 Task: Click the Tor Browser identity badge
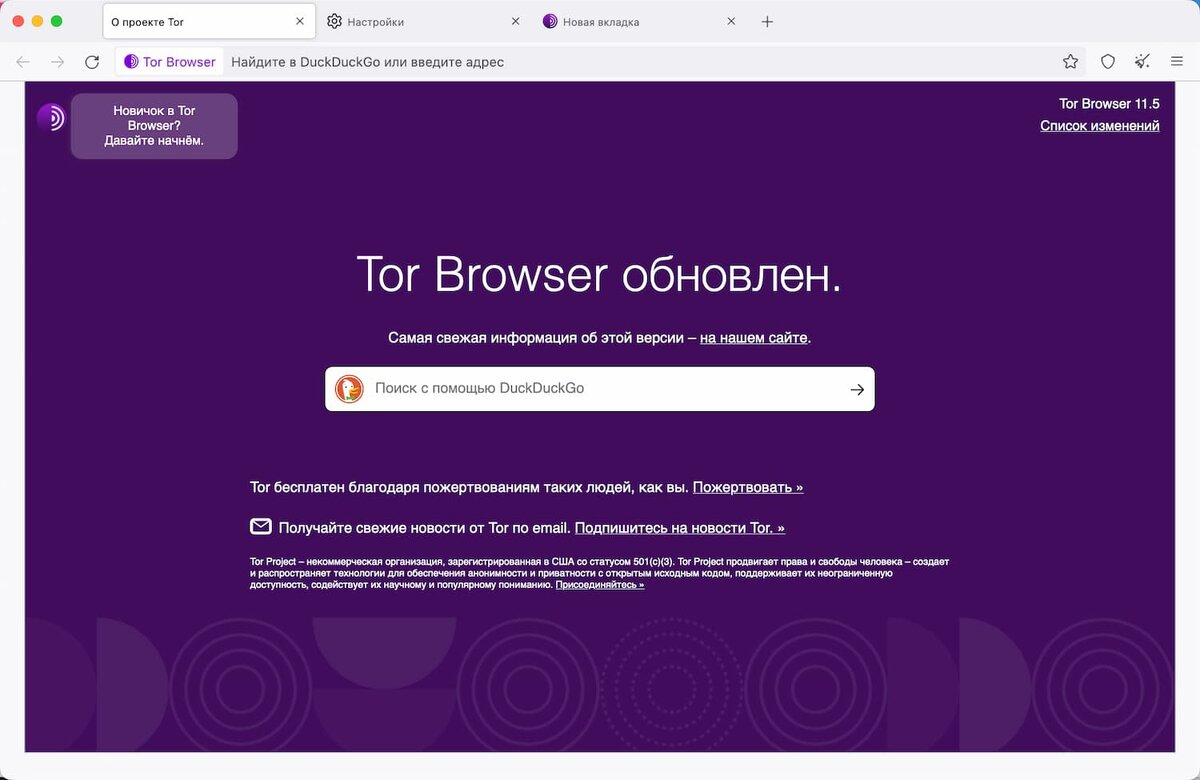[x=169, y=62]
